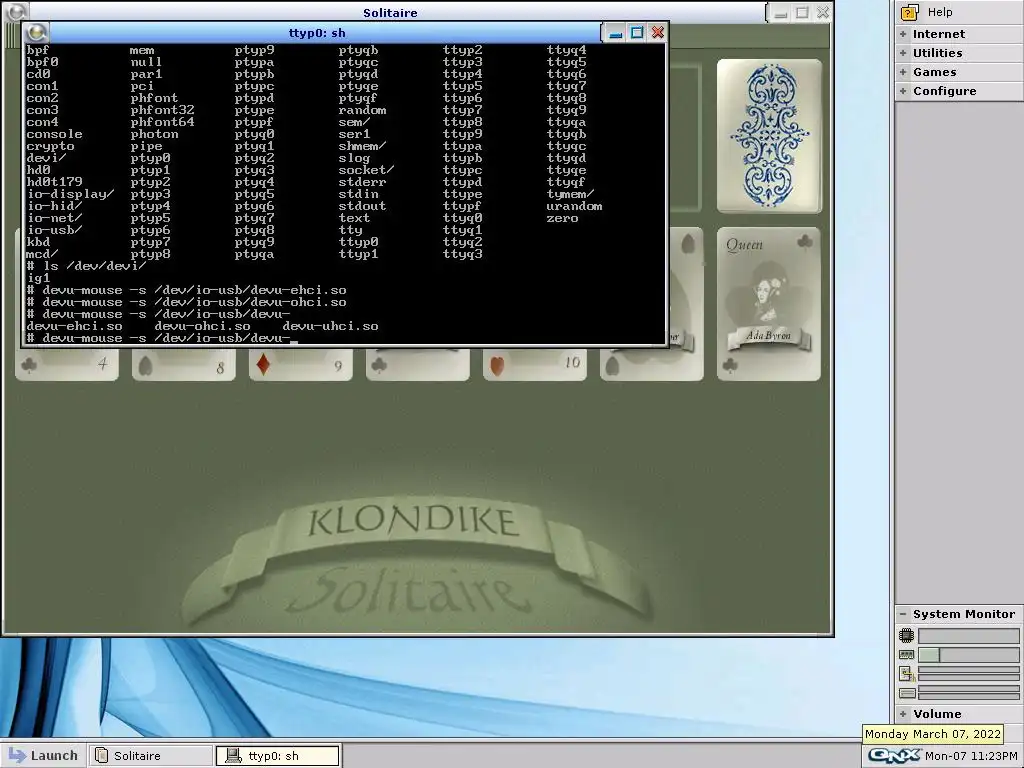The height and width of the screenshot is (768, 1024).
Task: Open the ttyp0 terminal window menu orb
Action: (x=37, y=32)
